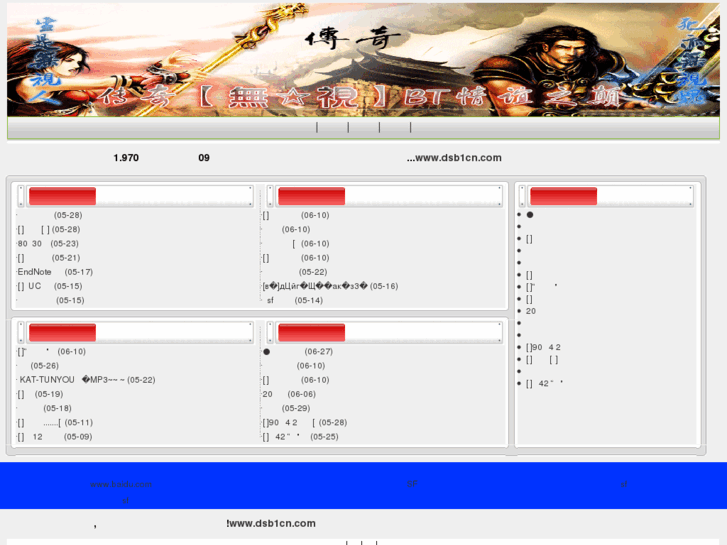Open the entry dated (06-27)

(298, 352)
